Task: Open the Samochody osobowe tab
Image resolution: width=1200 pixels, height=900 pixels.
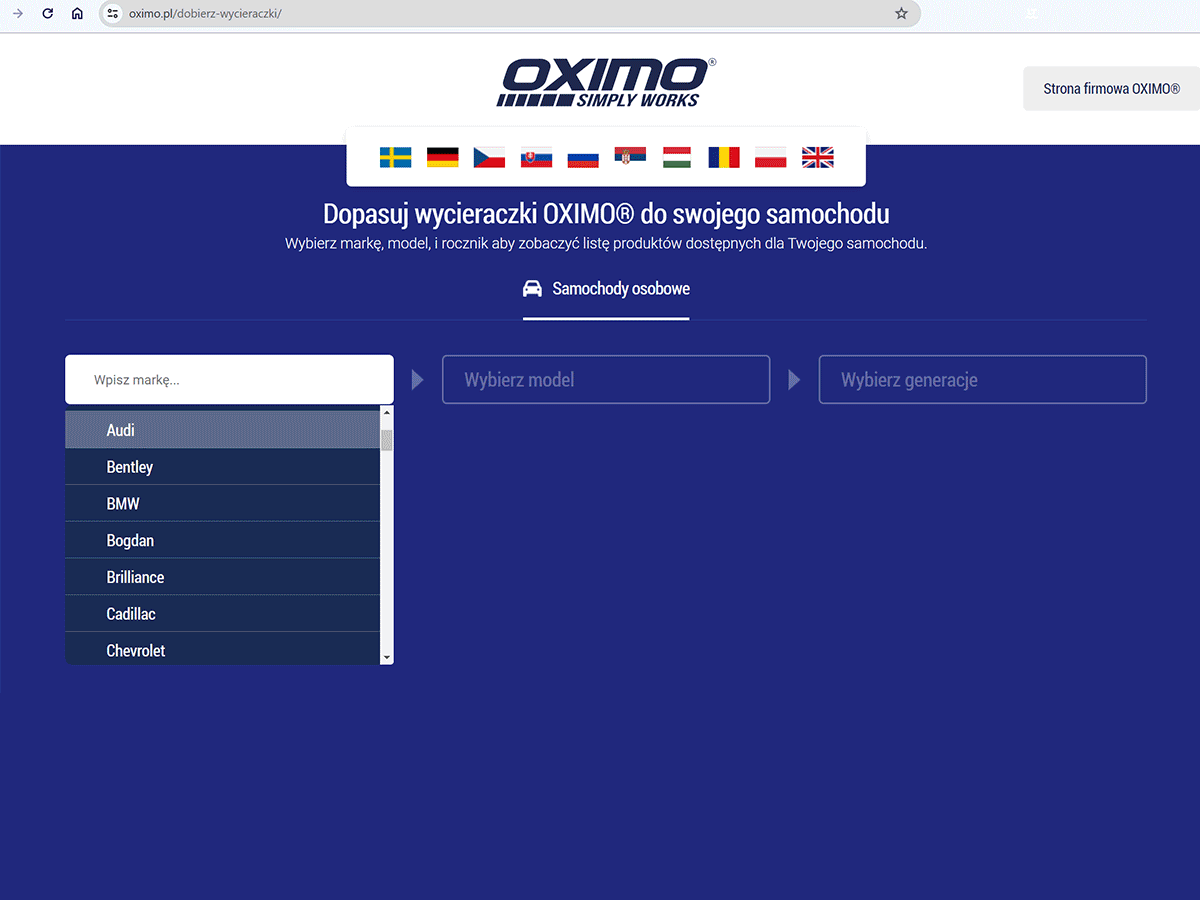Action: tap(606, 289)
